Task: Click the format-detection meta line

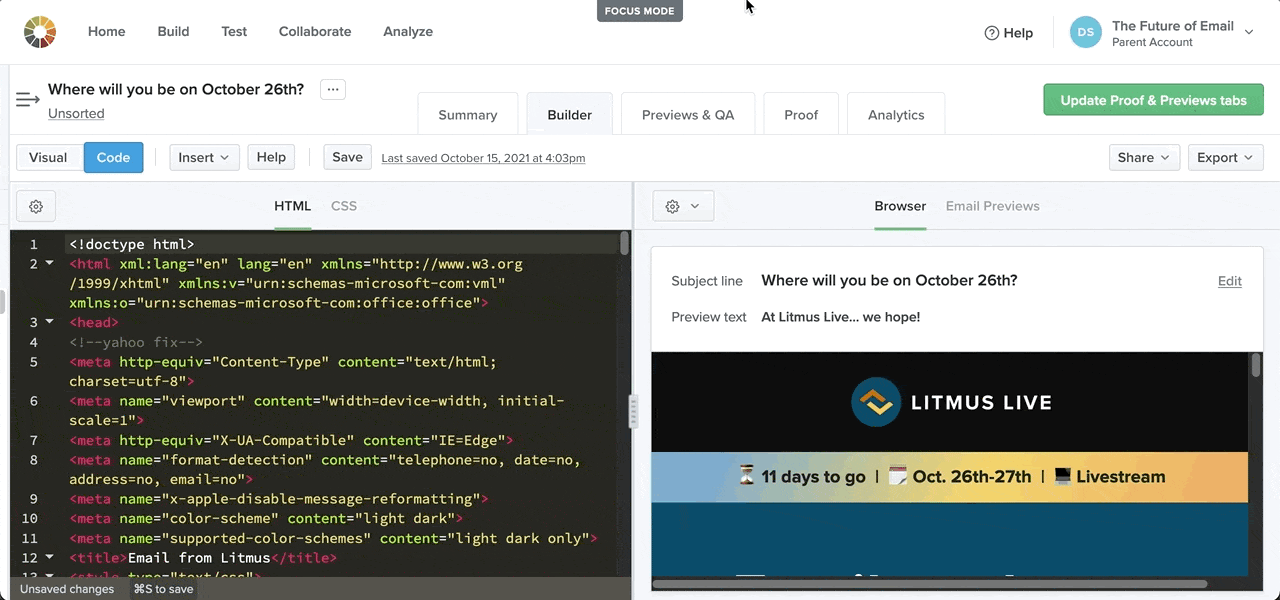Action: pos(325,469)
